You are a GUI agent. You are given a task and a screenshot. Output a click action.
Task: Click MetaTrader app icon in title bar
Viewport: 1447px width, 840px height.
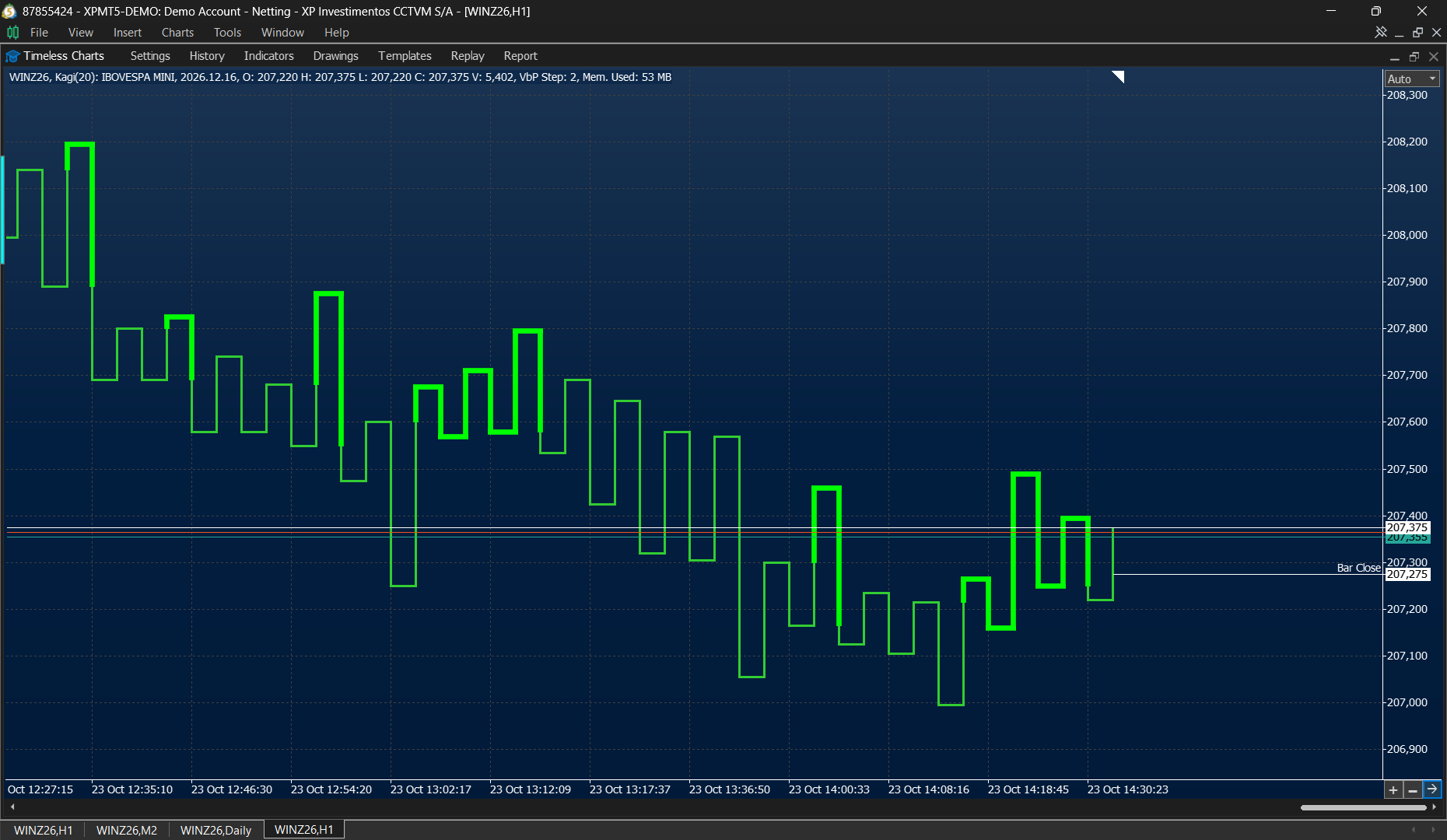[x=9, y=11]
